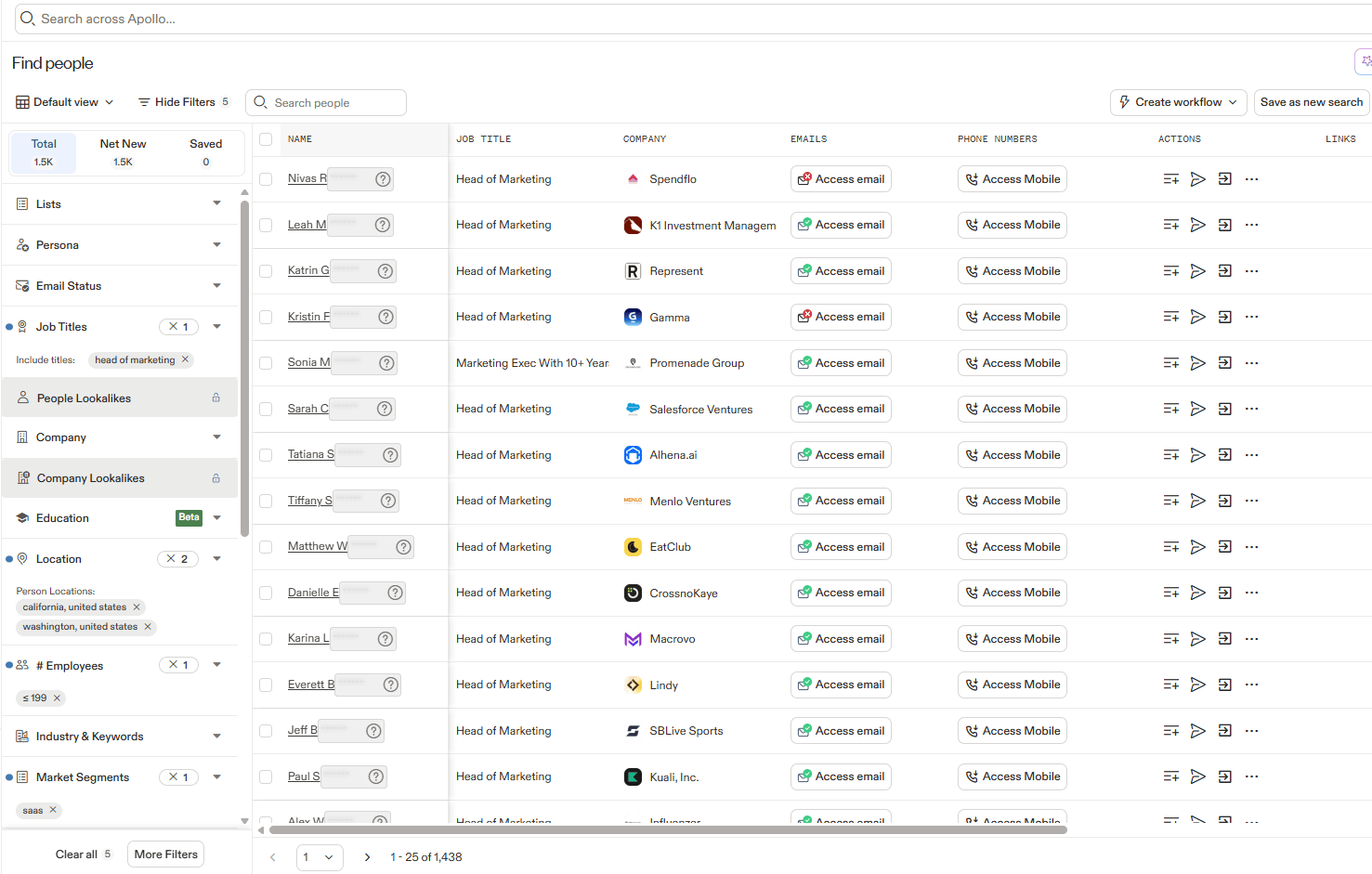This screenshot has height=874, width=1372.
Task: Open the page number dropdown
Action: coord(320,857)
